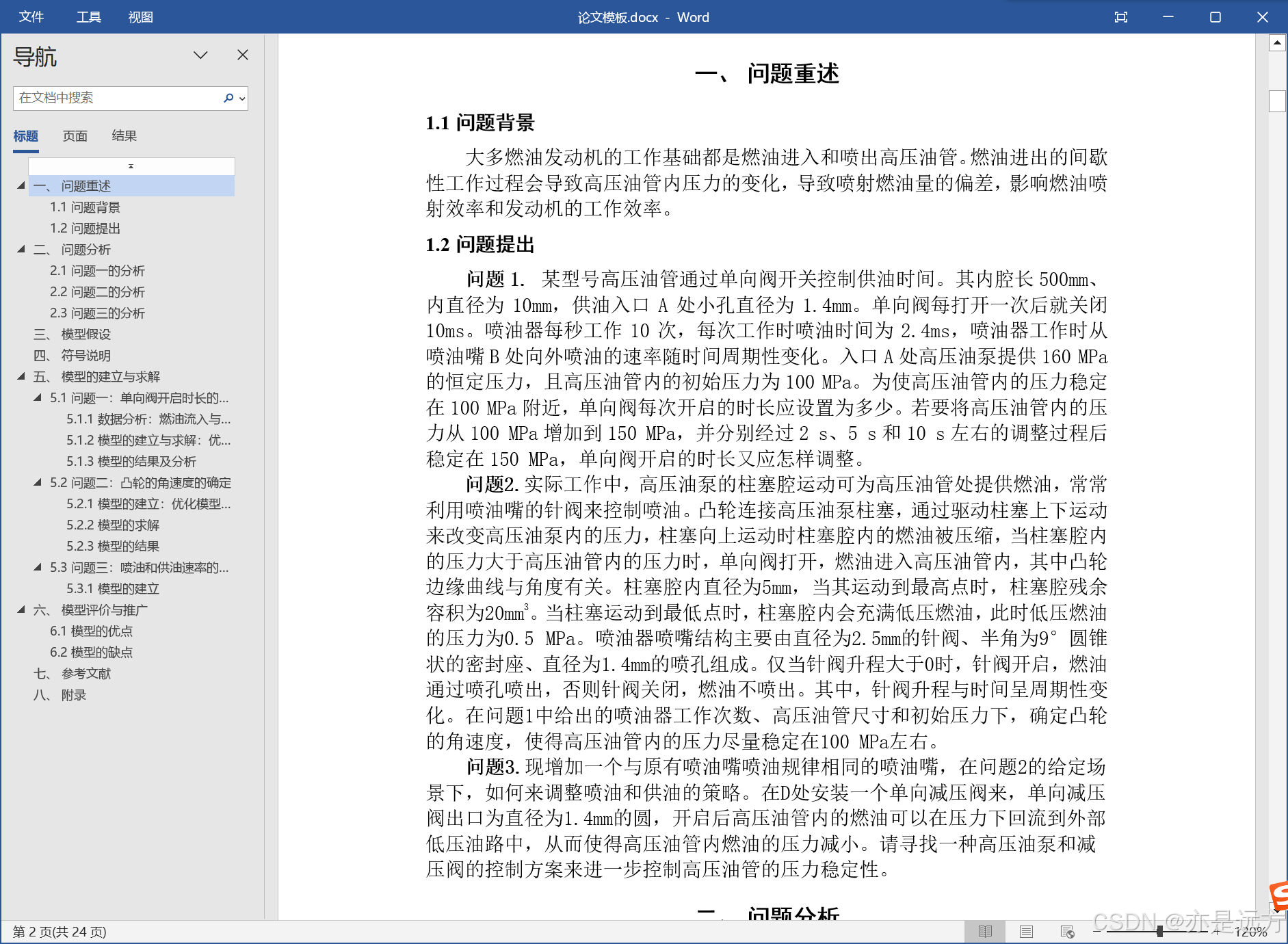
Task: Go to heading 1.1 问题背景
Action: tap(85, 207)
